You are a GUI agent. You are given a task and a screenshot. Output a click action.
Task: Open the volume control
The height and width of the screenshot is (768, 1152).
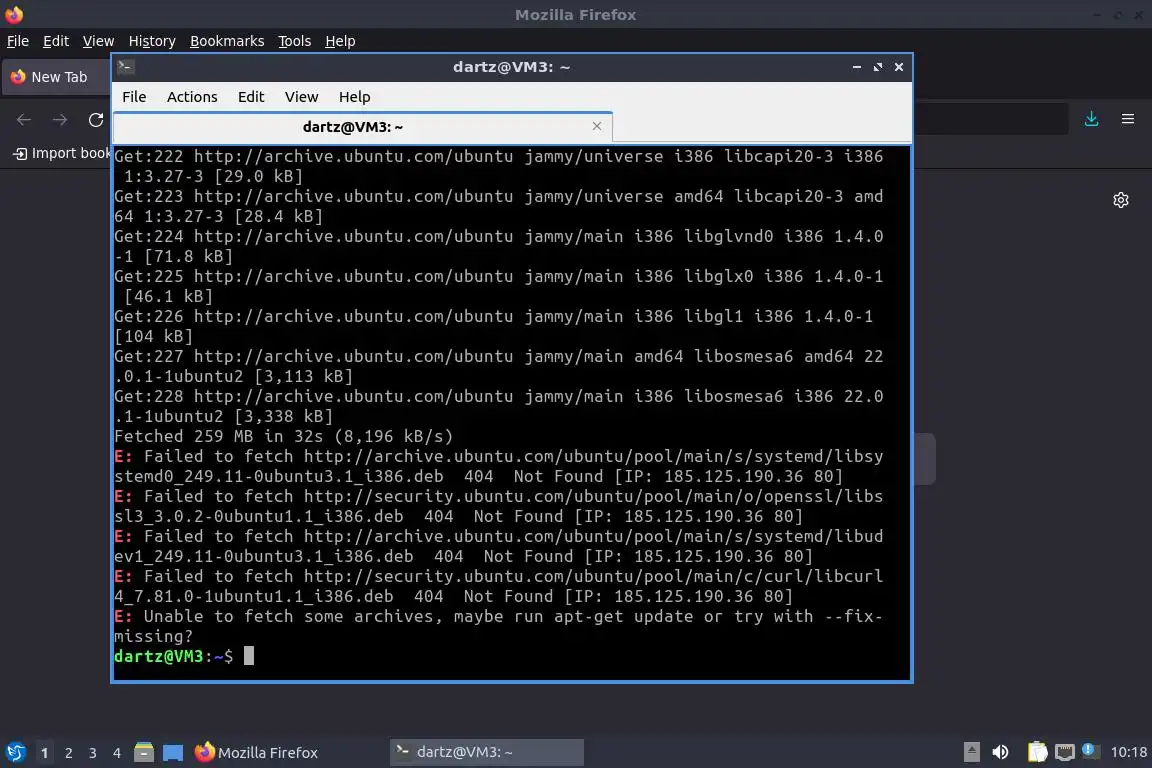coord(1000,752)
